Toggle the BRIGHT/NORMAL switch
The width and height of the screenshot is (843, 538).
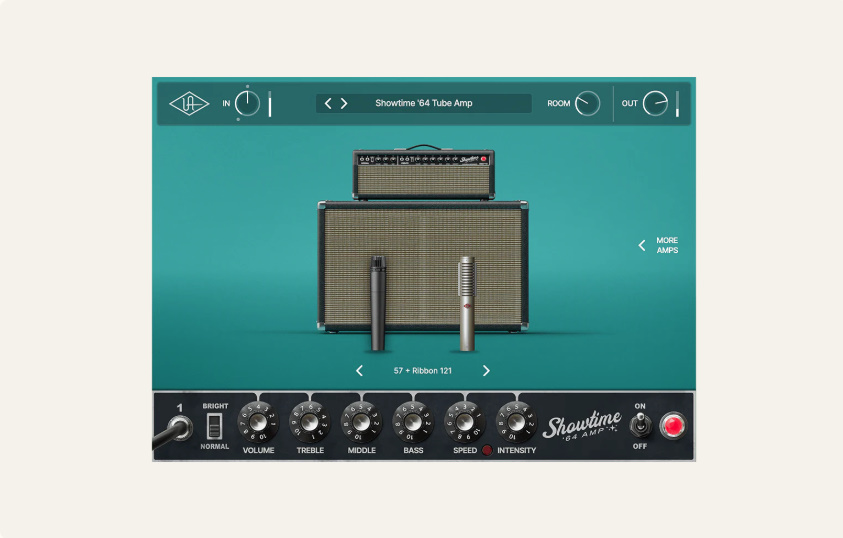(215, 426)
